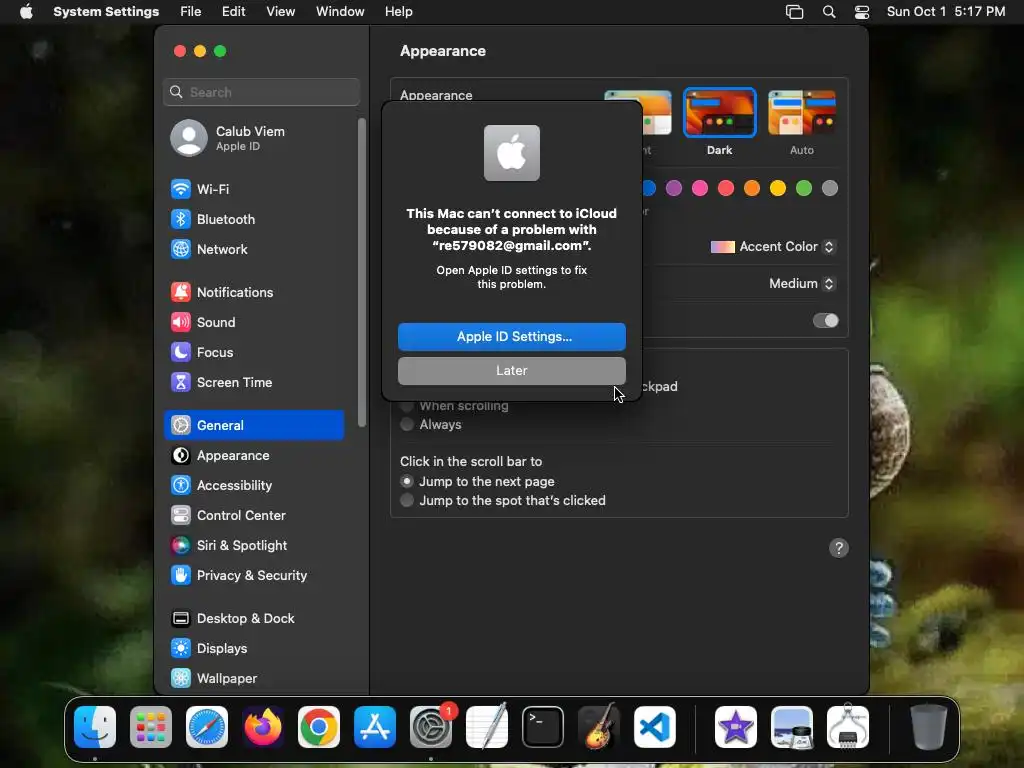Open Privacy & Security settings
This screenshot has width=1024, height=768.
[x=253, y=576]
